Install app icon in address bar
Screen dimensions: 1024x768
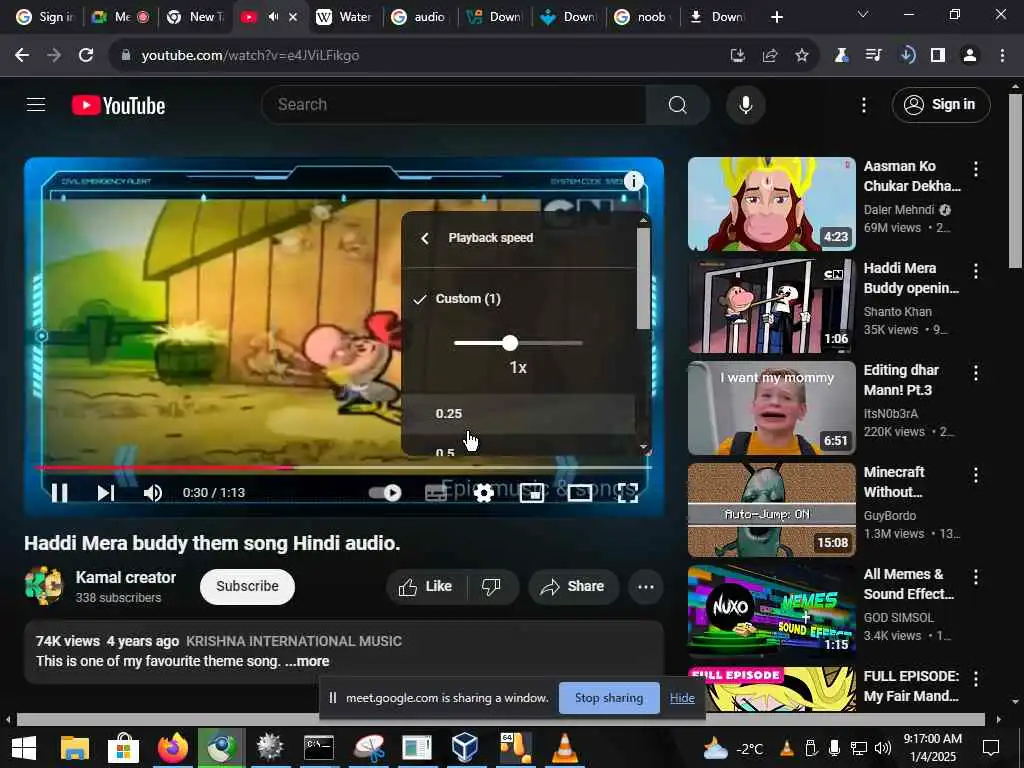click(x=737, y=56)
